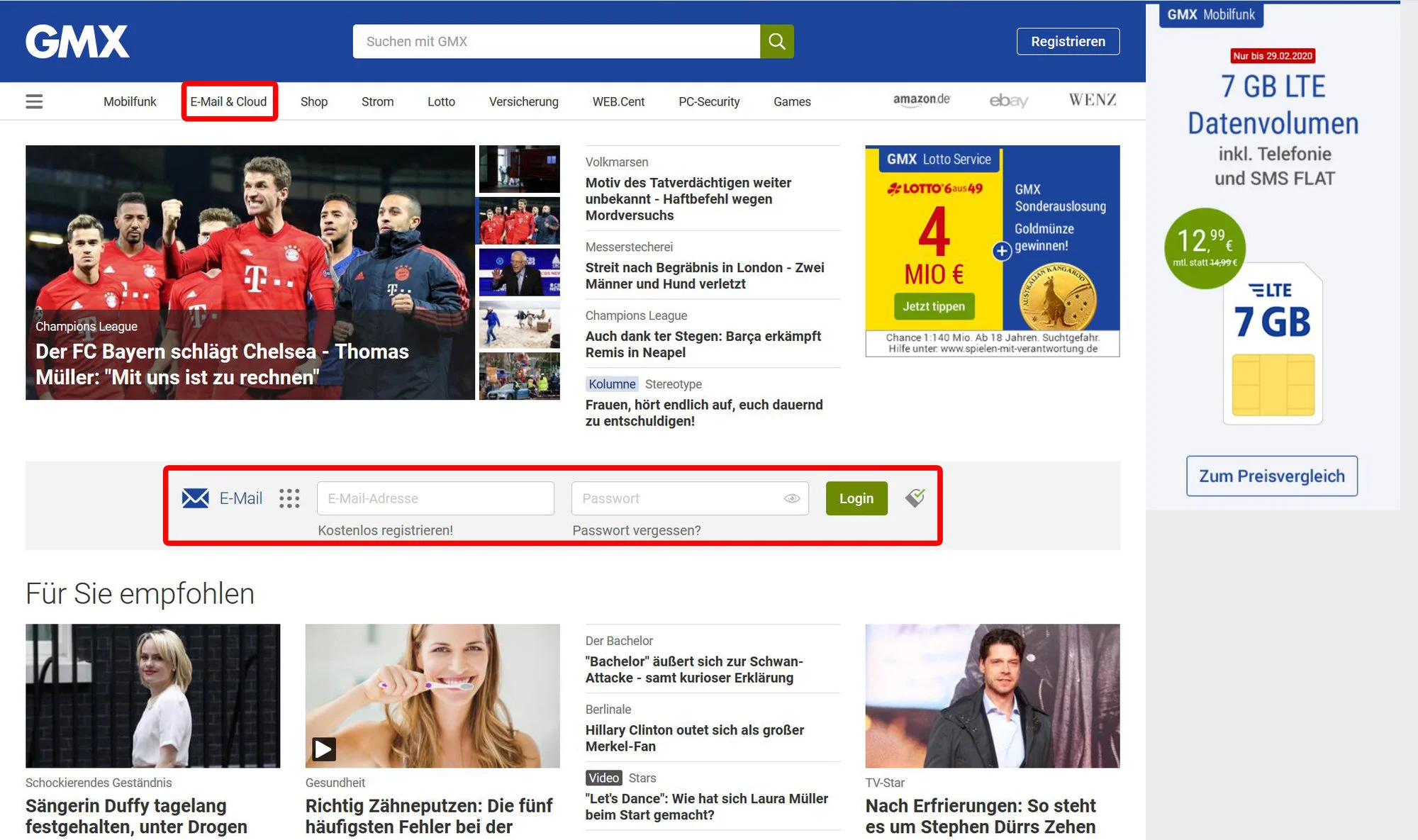Open the FC Bayern Chelsea headline article
1418x840 pixels.
click(x=222, y=364)
